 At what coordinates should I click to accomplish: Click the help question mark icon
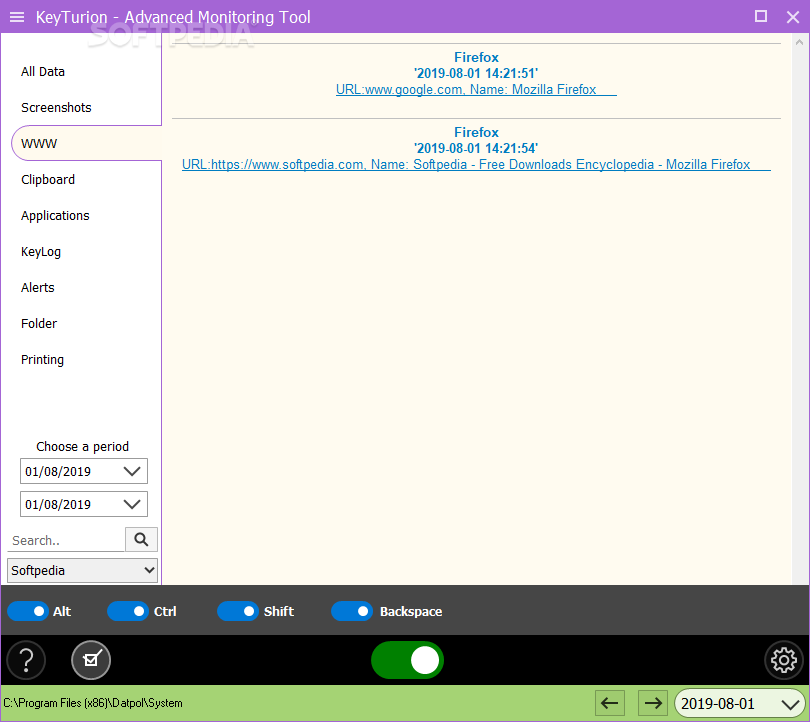[x=26, y=660]
